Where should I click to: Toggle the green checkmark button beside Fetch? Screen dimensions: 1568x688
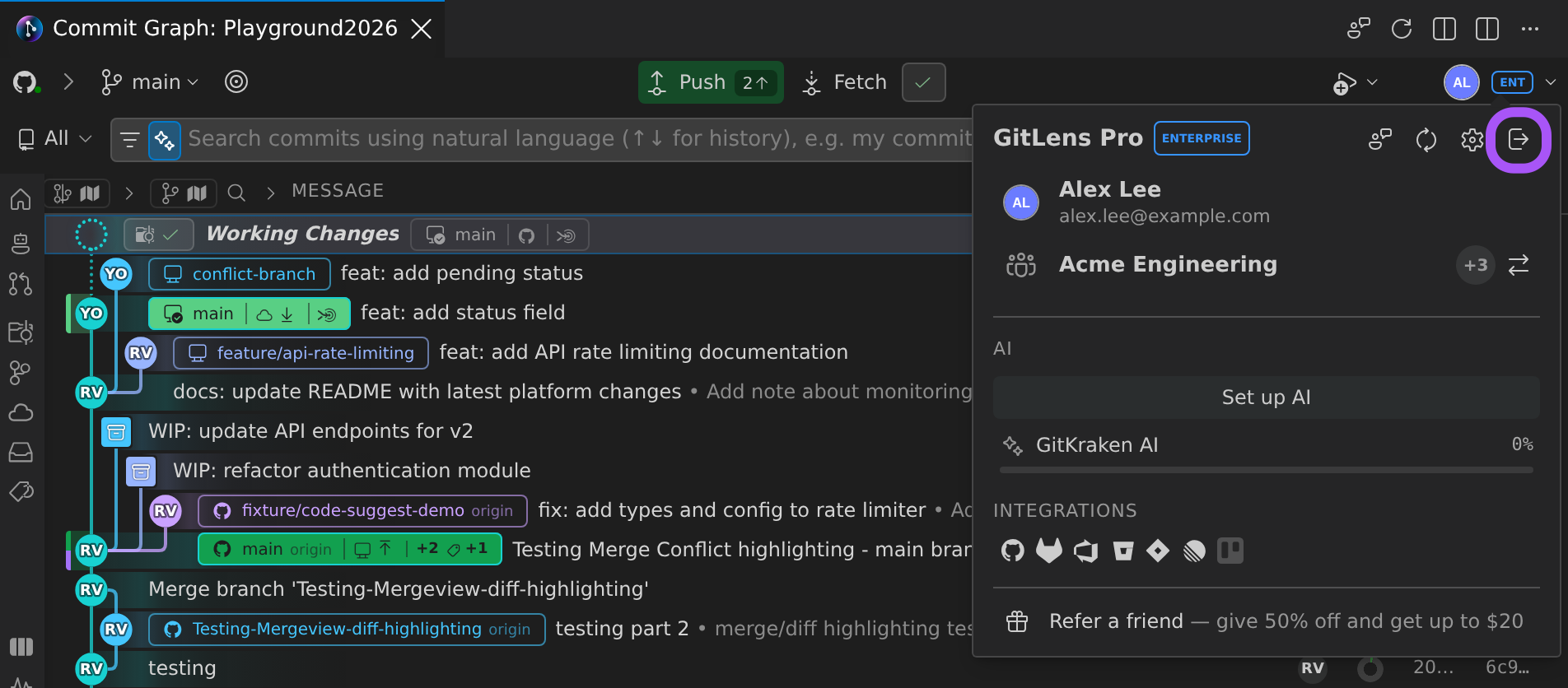923,82
